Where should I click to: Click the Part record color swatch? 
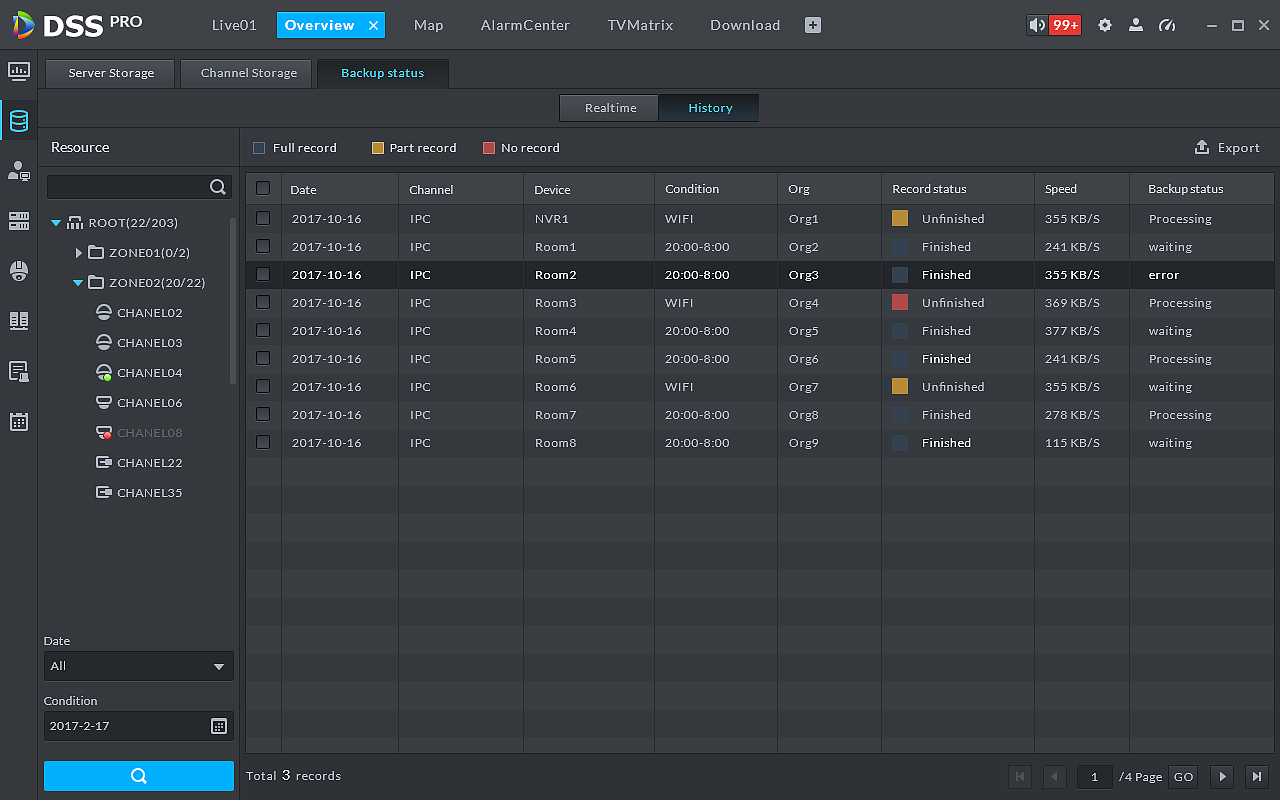point(378,148)
